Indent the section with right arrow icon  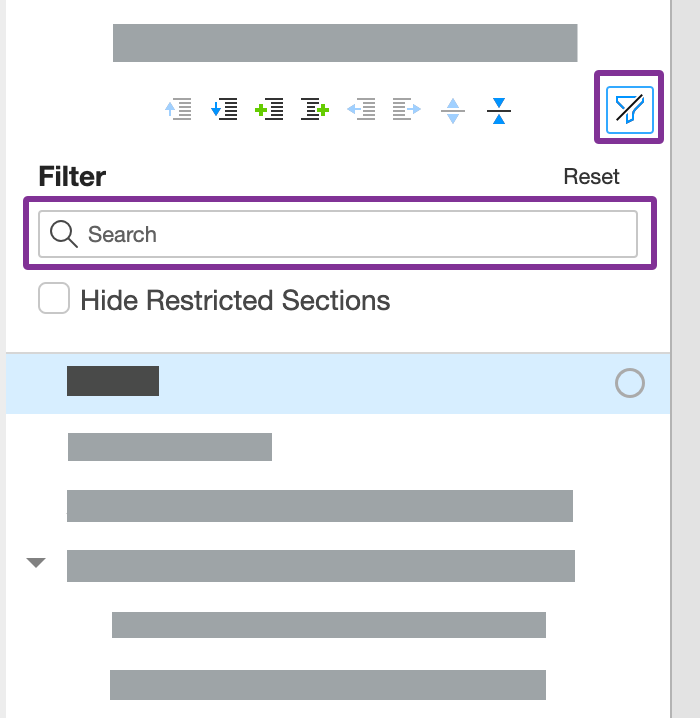coord(407,109)
